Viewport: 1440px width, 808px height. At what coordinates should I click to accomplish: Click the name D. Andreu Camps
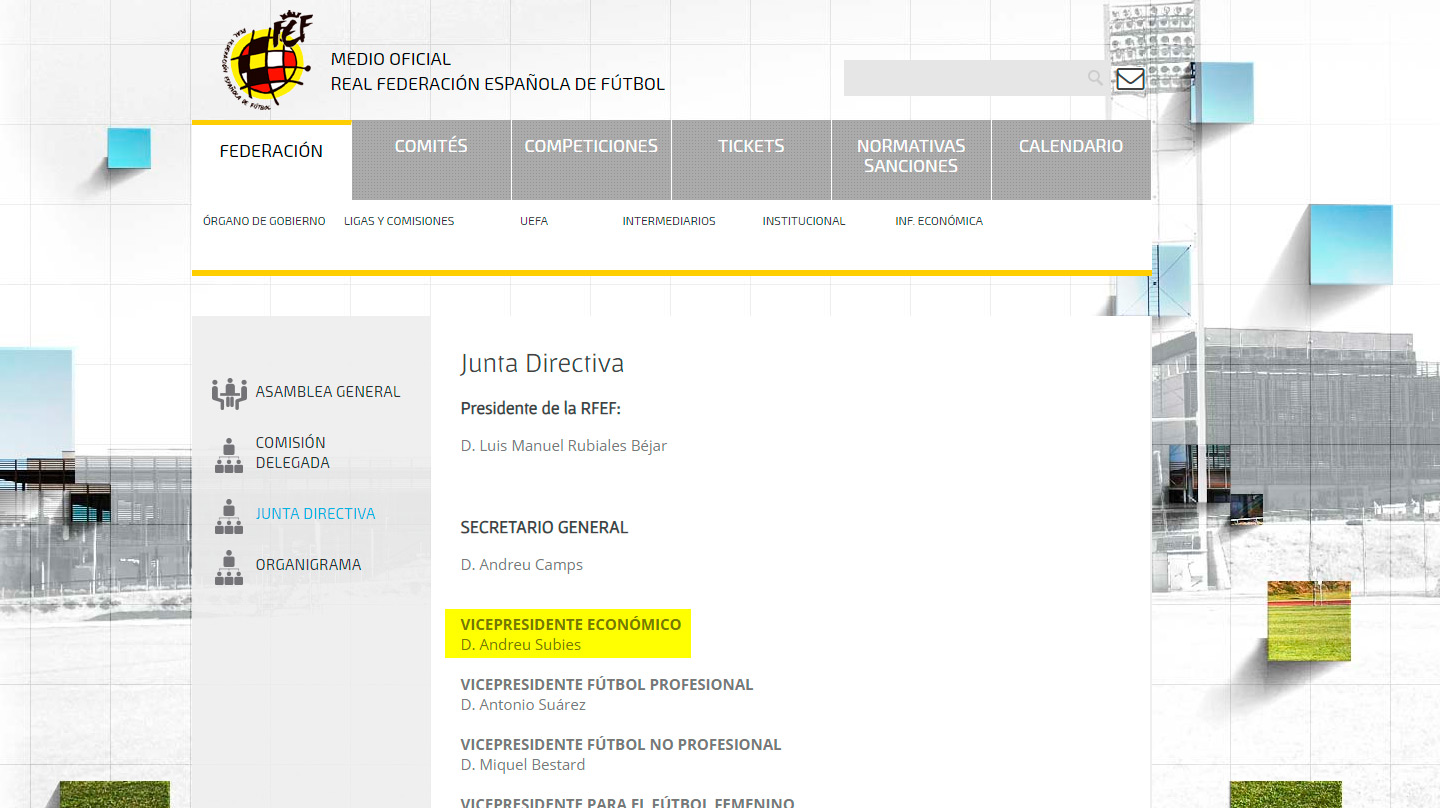pyautogui.click(x=522, y=565)
